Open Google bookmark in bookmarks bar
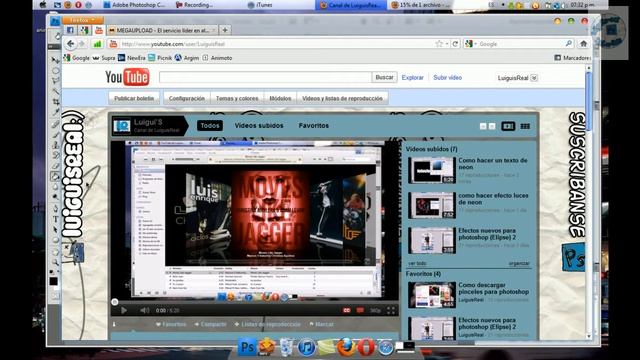The width and height of the screenshot is (640, 360). 76,58
